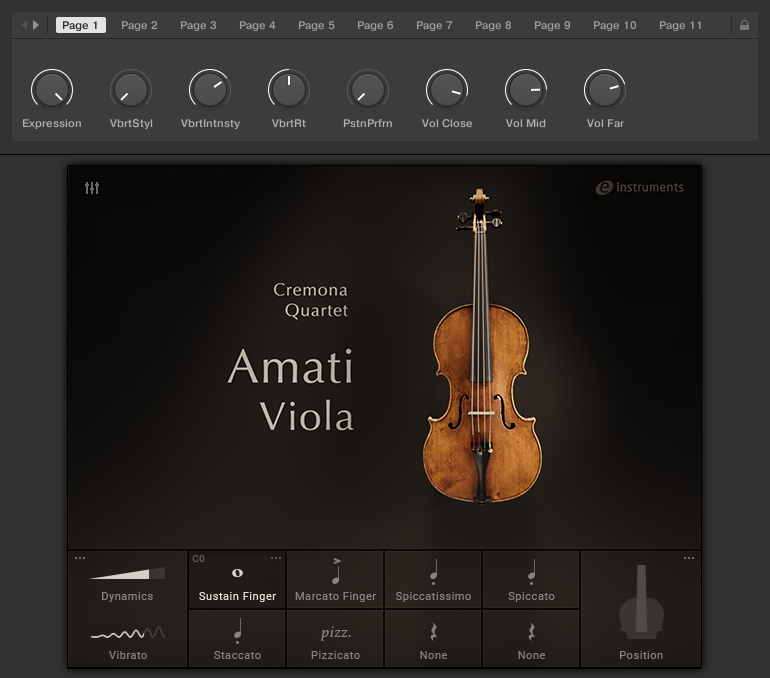Click the Vol Close knob
The width and height of the screenshot is (770, 678).
447,89
